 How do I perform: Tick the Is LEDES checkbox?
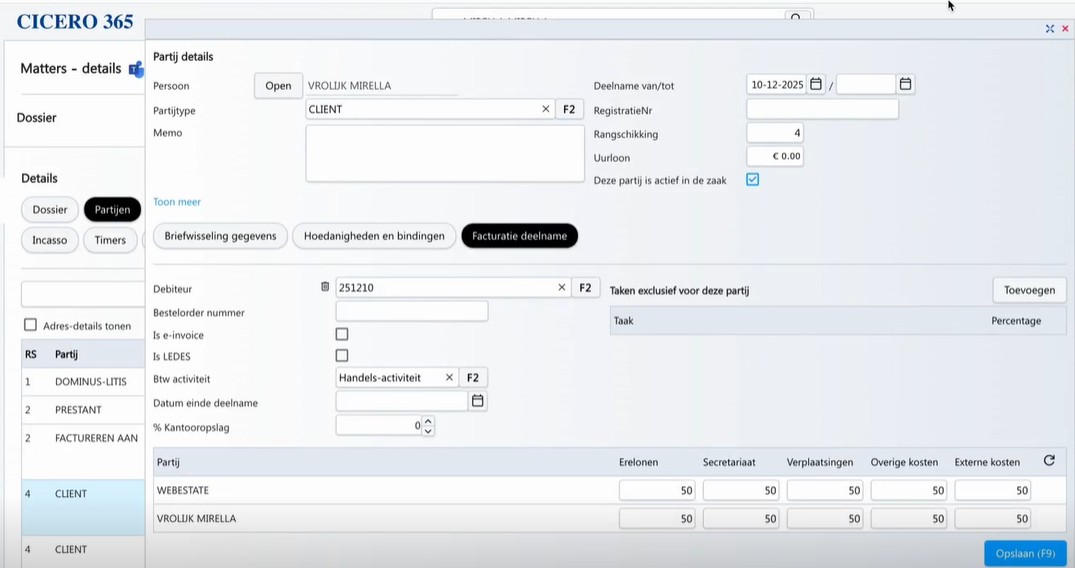click(342, 356)
